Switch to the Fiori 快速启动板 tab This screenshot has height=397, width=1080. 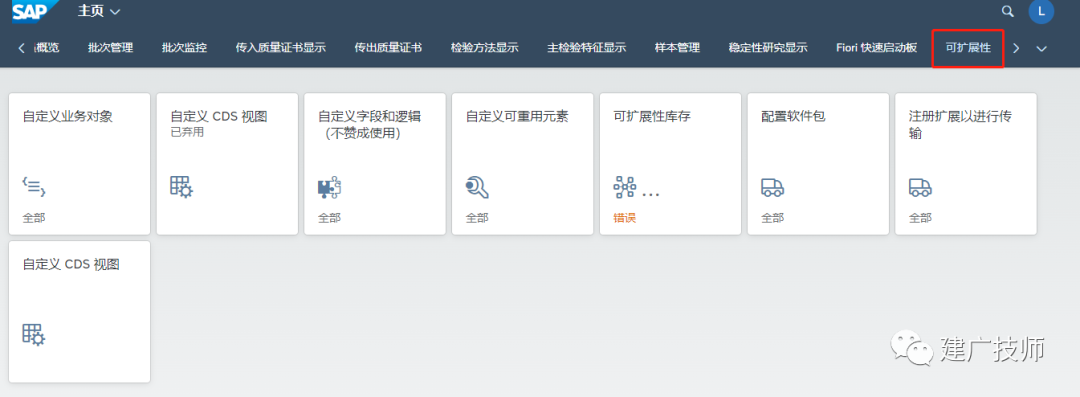click(x=876, y=48)
